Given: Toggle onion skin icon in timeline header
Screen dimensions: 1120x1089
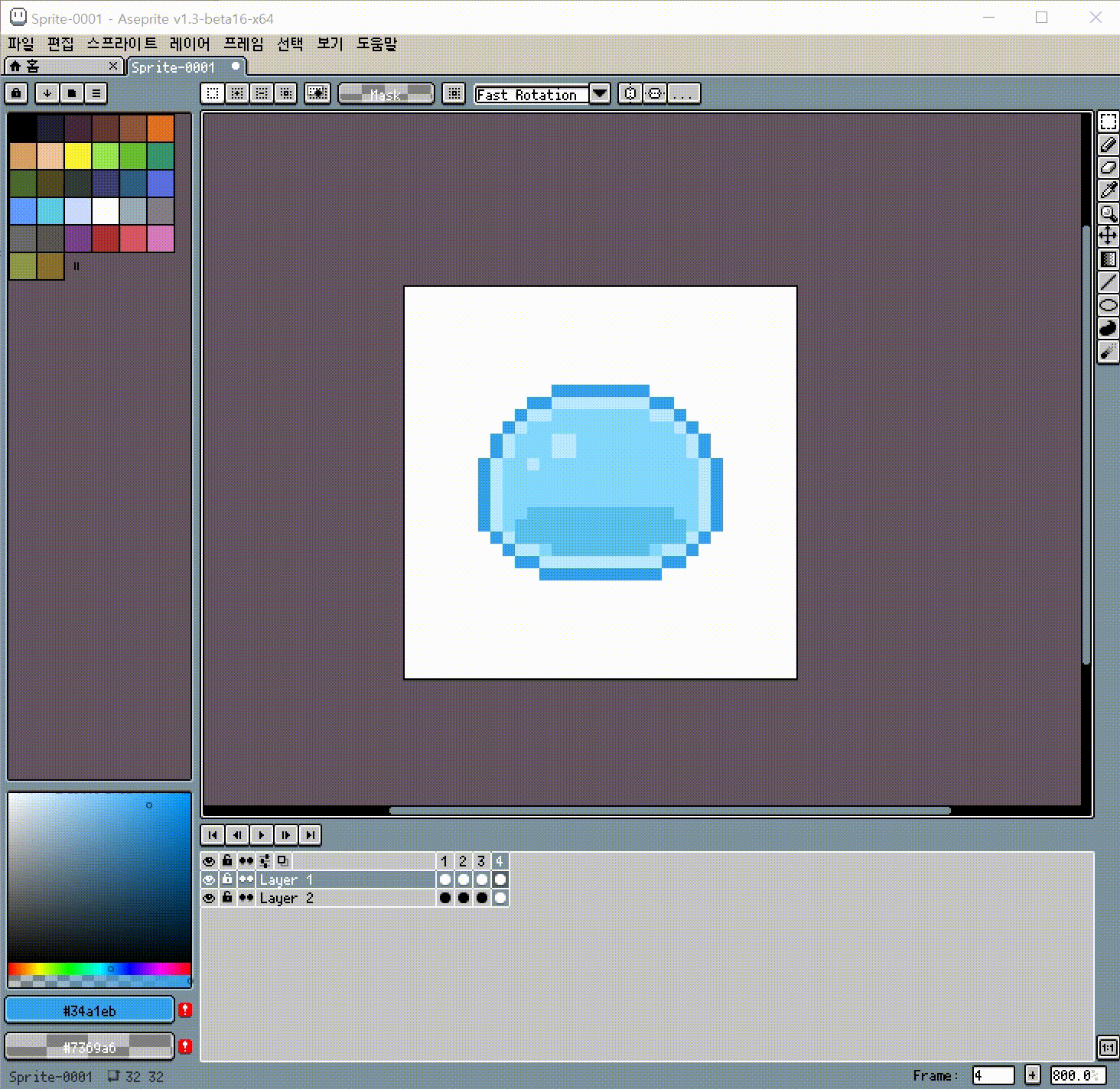Looking at the screenshot, I should (283, 861).
